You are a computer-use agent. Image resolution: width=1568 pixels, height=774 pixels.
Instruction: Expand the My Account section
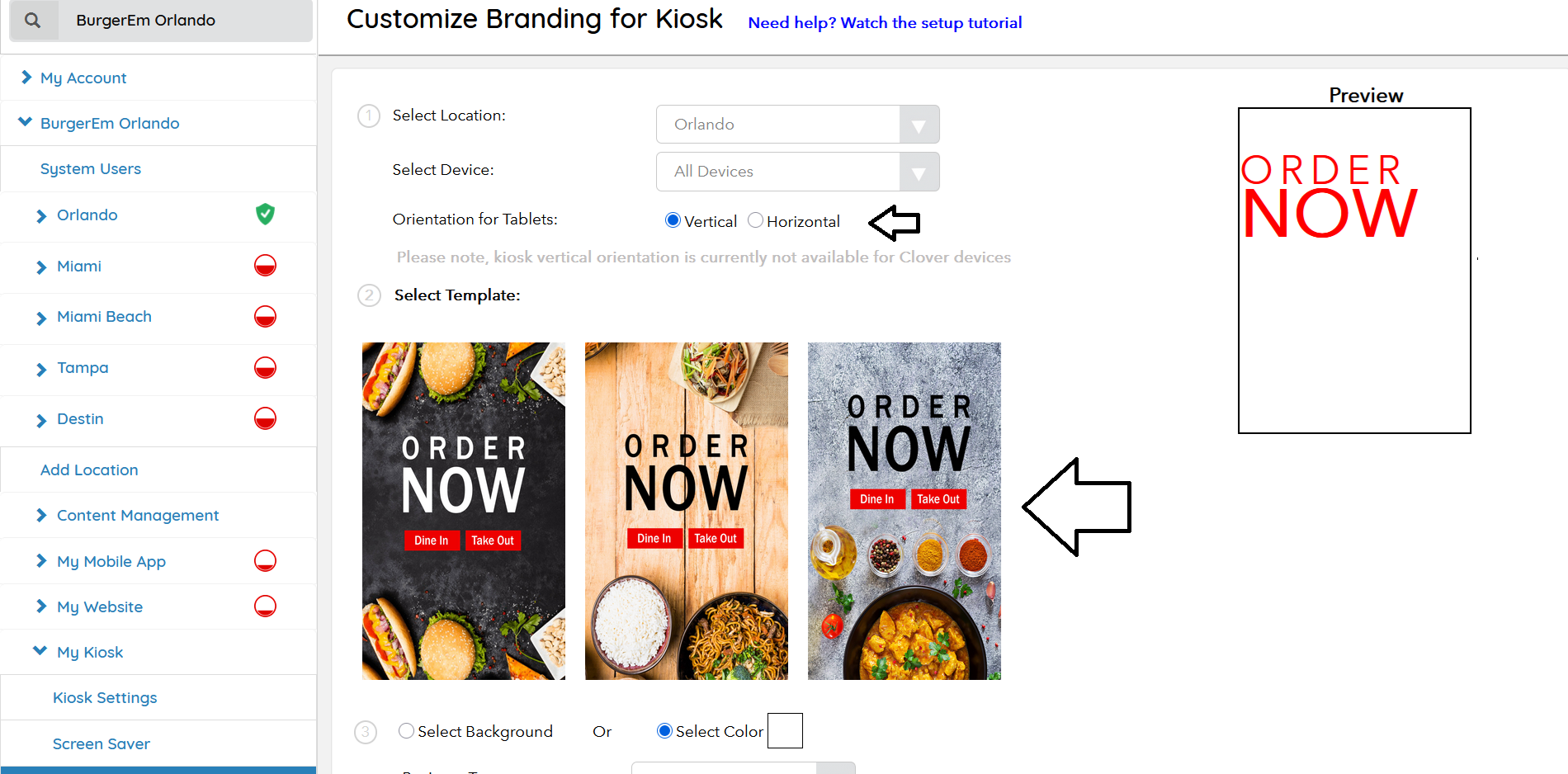(83, 78)
